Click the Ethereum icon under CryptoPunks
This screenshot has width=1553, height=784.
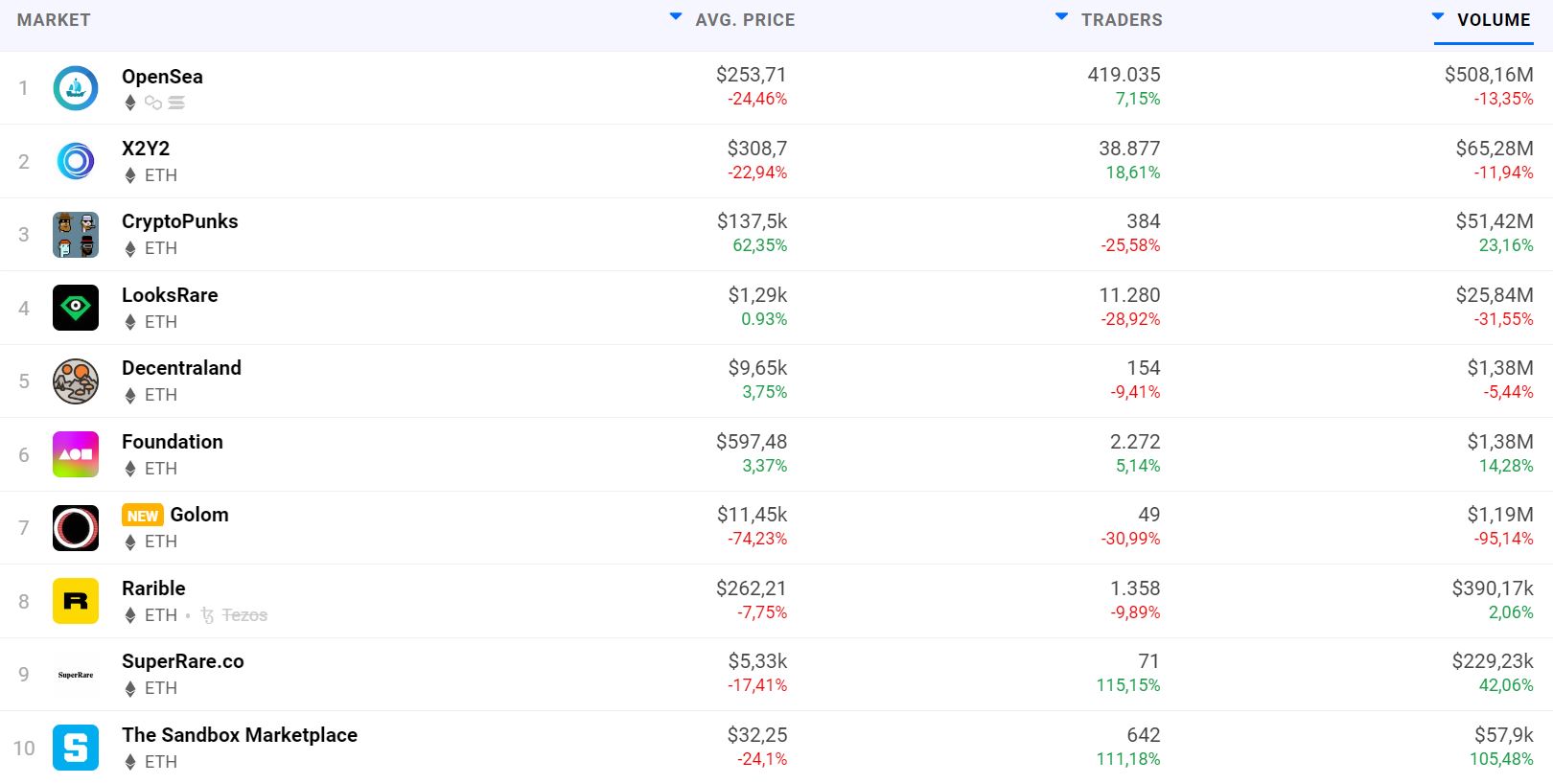coord(130,249)
